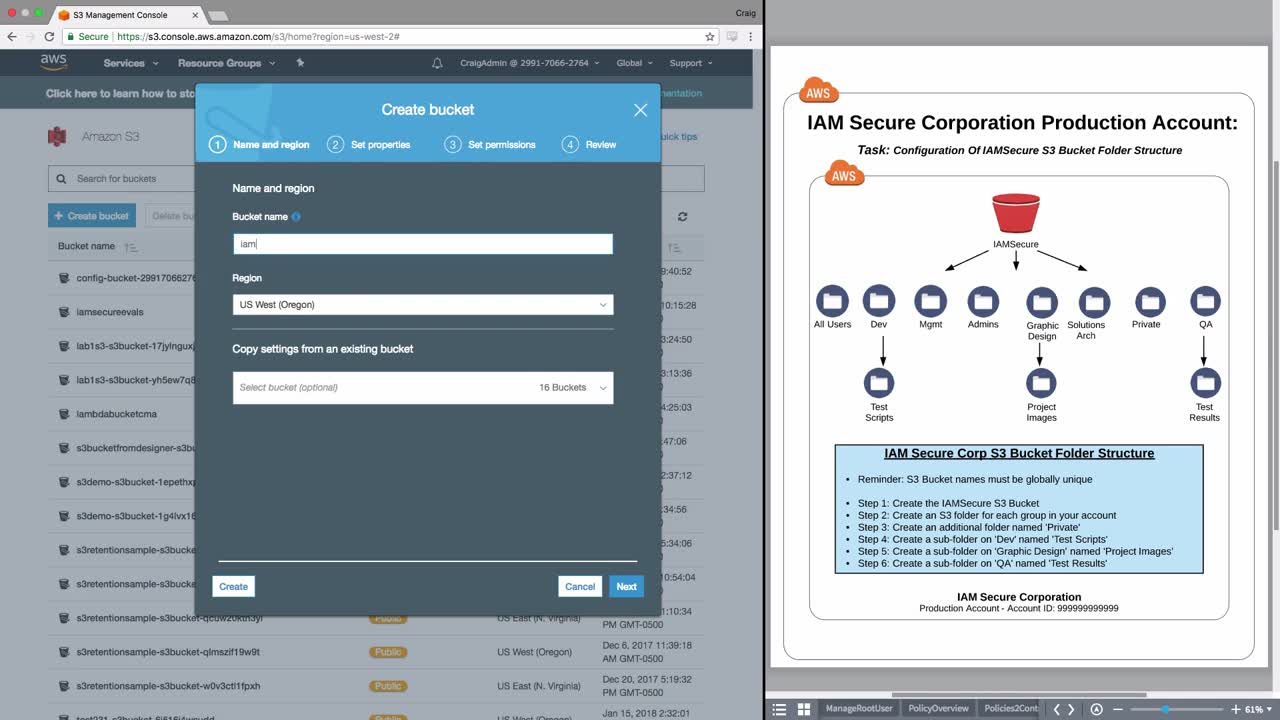Sort by Bucket name column icon
This screenshot has height=720, width=1280.
click(131, 247)
